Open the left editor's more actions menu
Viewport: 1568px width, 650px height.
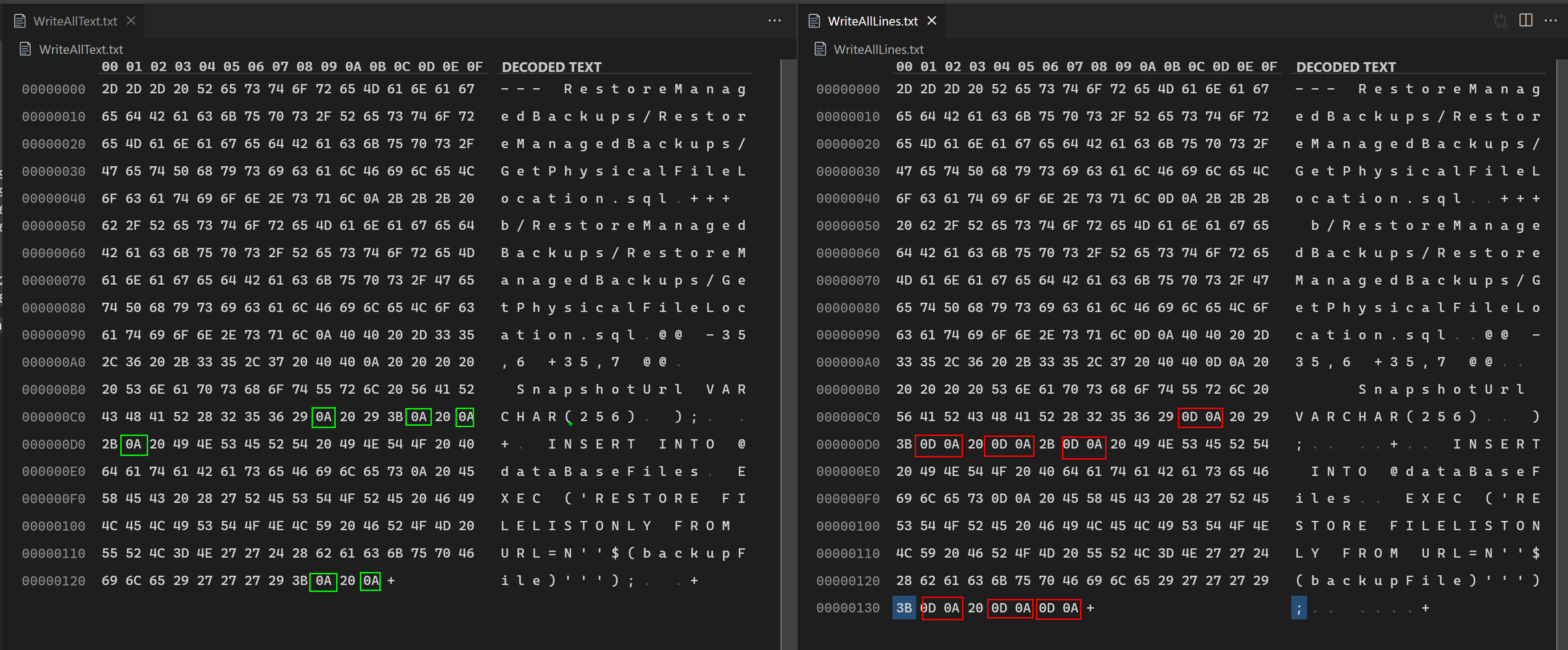774,21
